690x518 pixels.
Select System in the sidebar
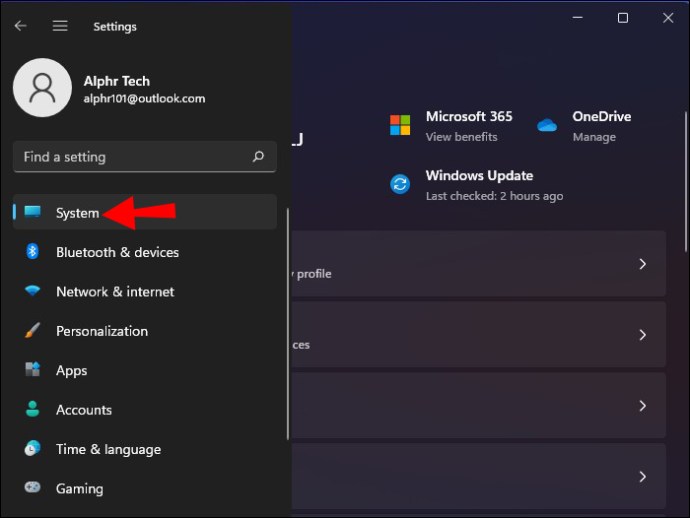pyautogui.click(x=77, y=213)
